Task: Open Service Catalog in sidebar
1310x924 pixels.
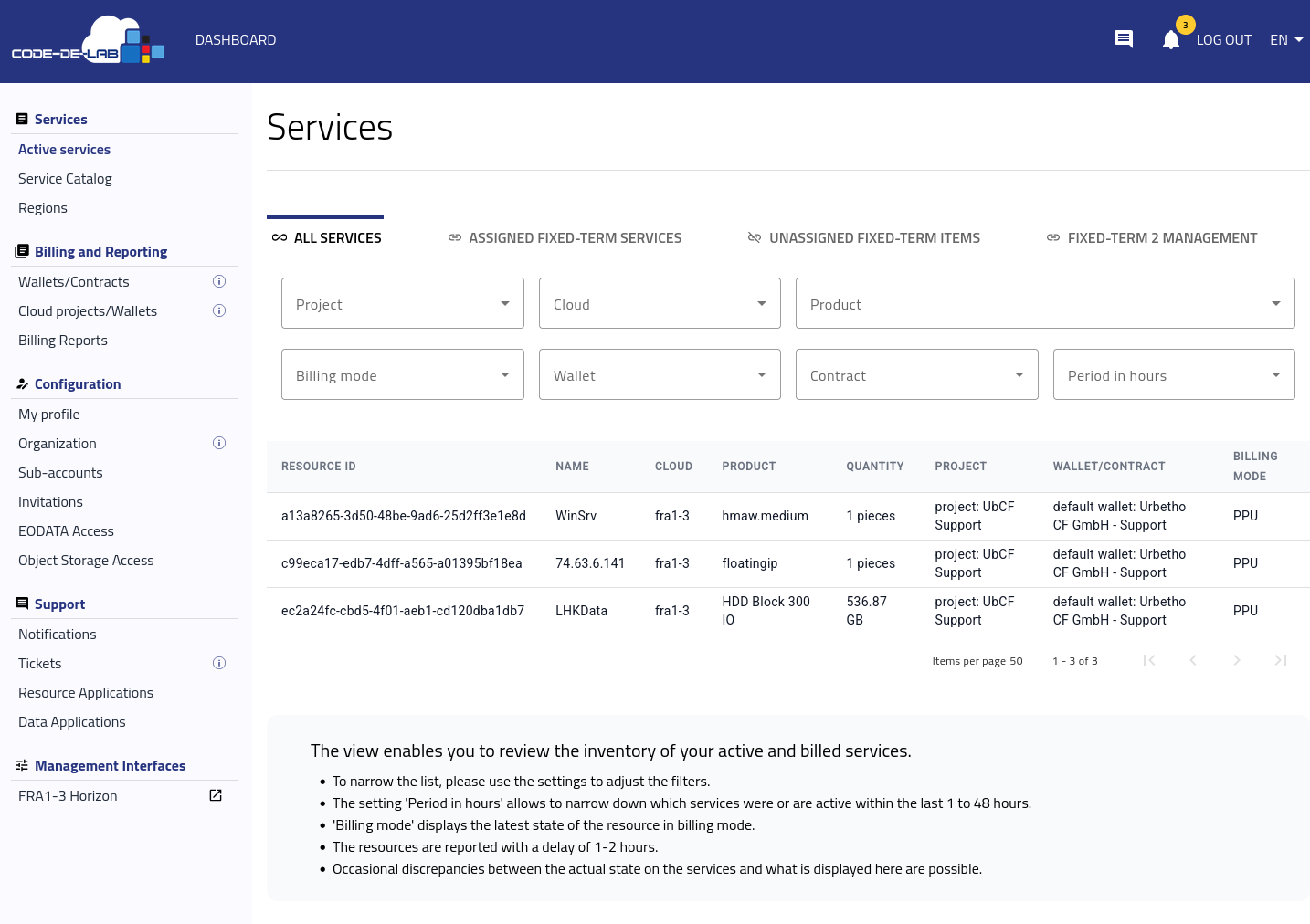Action: coord(65,179)
